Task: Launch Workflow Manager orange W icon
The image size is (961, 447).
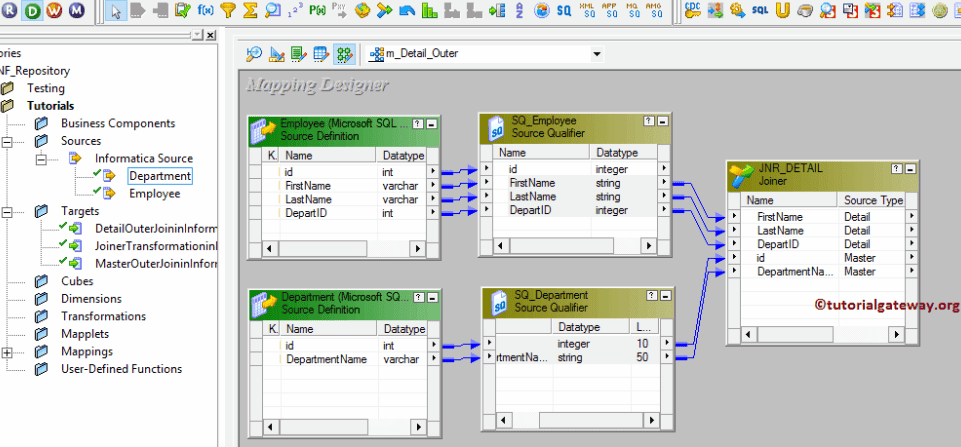Action: point(54,10)
